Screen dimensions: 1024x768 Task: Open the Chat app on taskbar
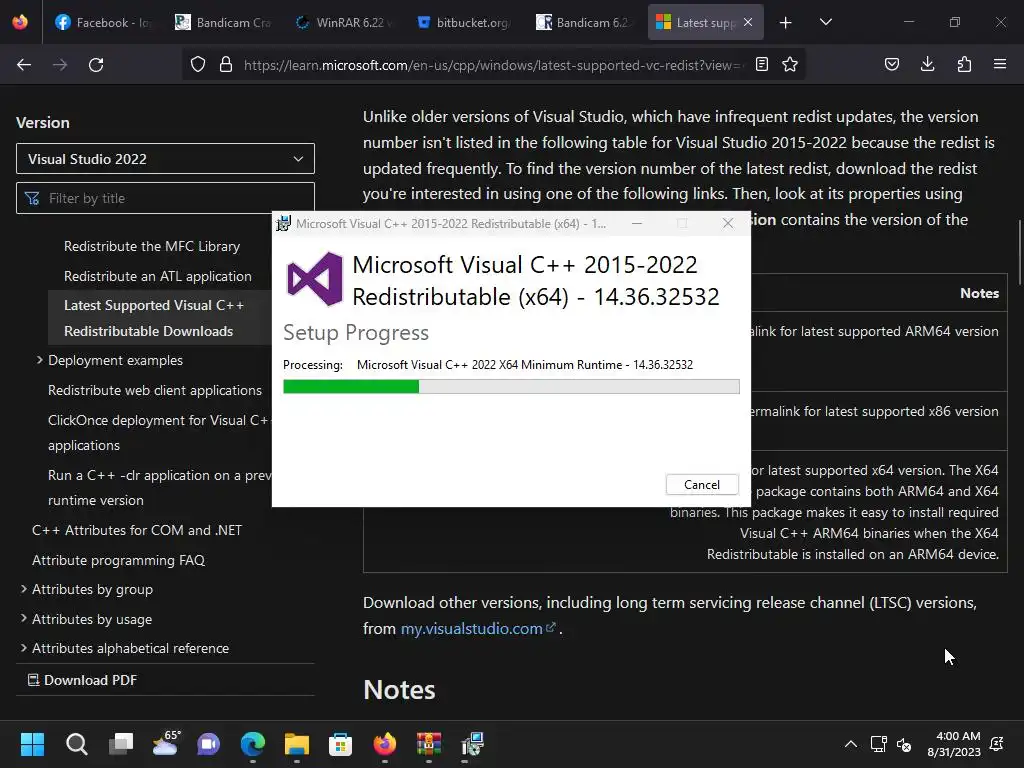coord(208,744)
